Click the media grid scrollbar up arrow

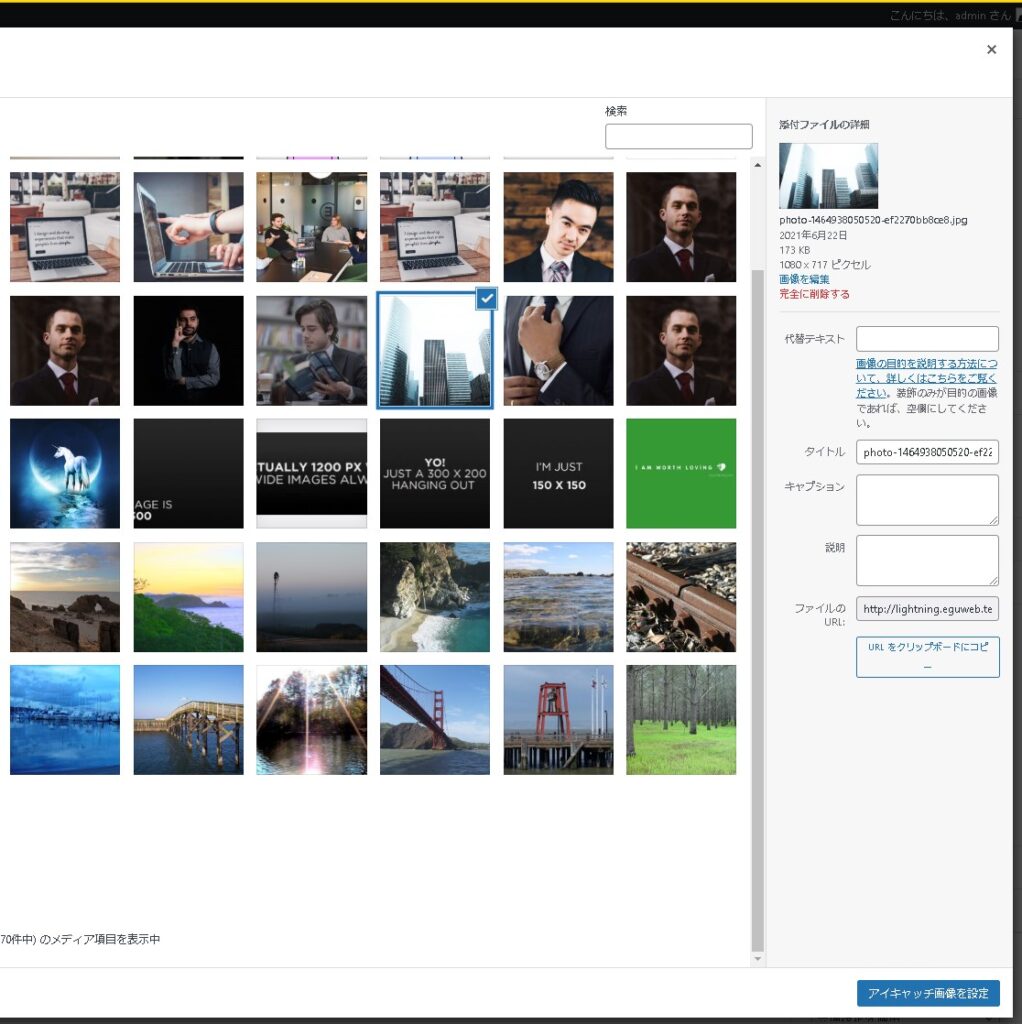[x=757, y=165]
